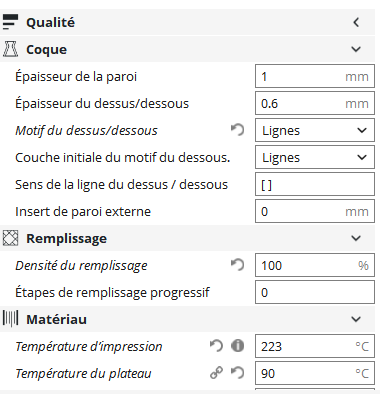Reset Densité du remplissage value
The height and width of the screenshot is (394, 380).
(237, 265)
